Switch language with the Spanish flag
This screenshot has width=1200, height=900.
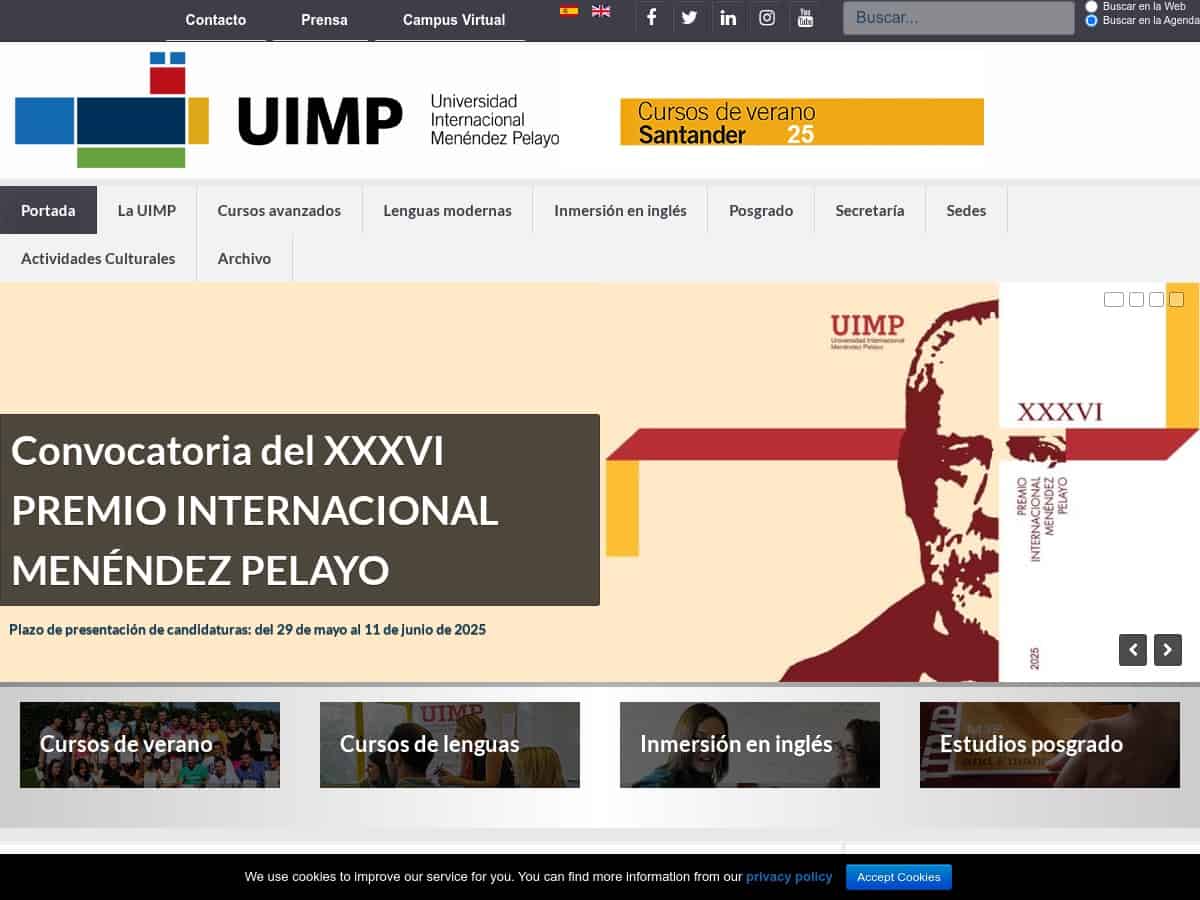tap(569, 11)
